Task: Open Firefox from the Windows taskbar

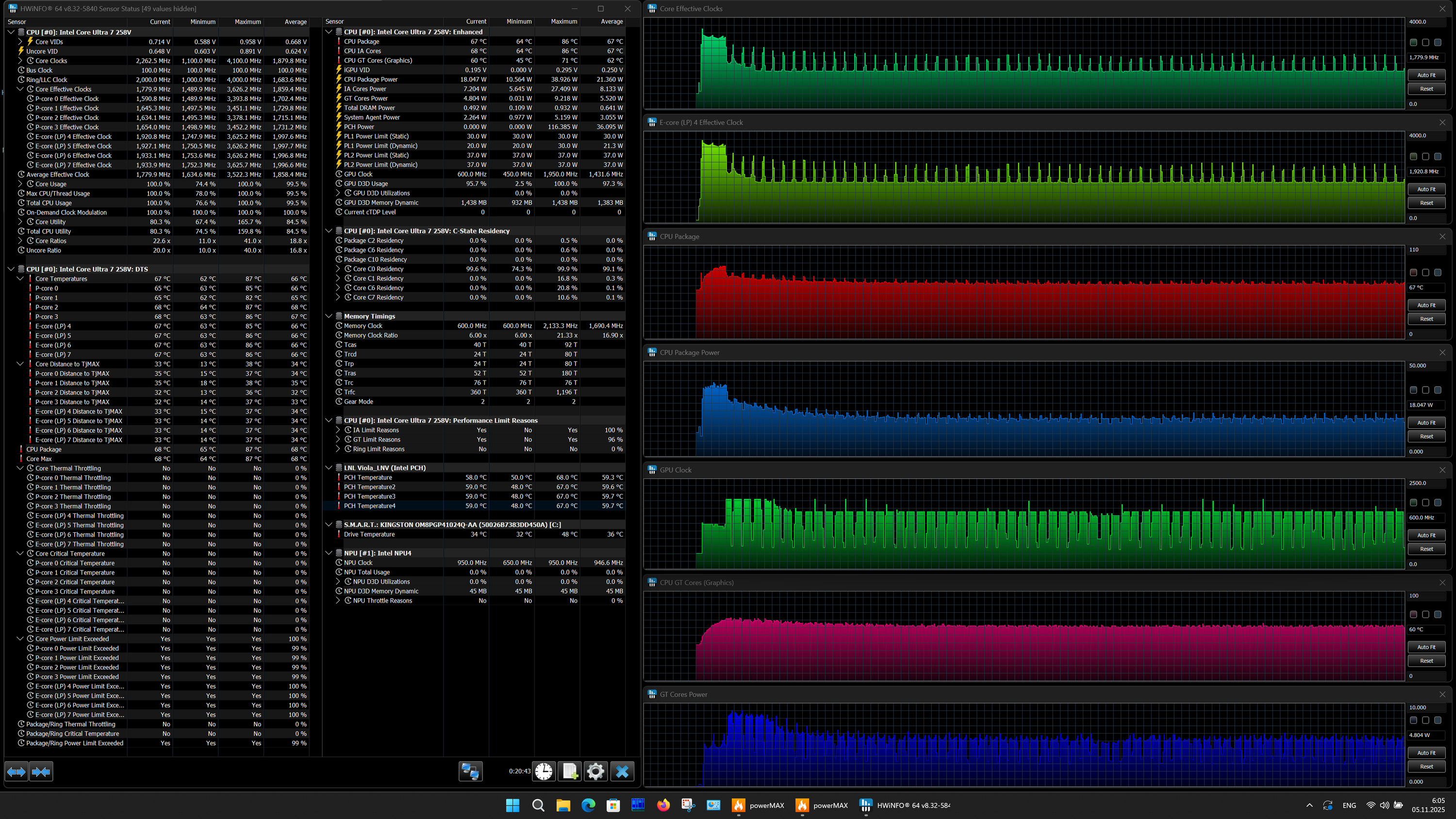Action: (x=663, y=805)
